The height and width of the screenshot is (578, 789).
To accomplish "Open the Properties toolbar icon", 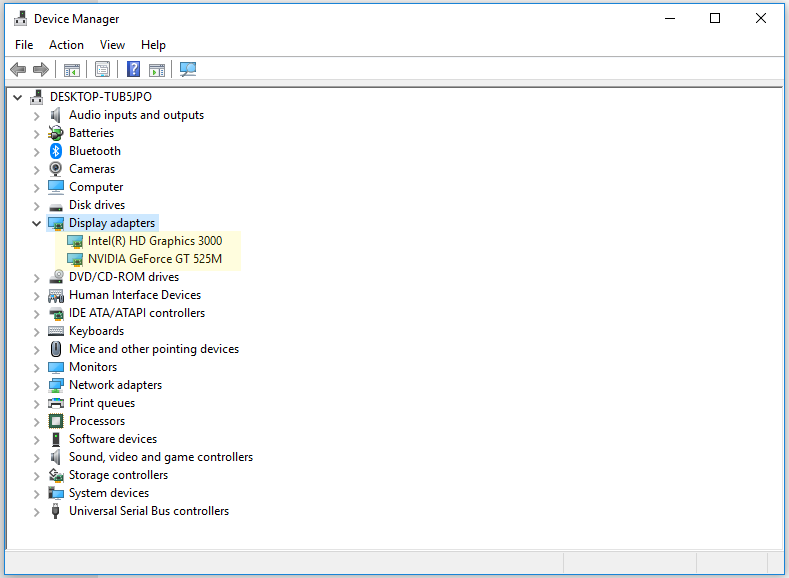I will 102,69.
